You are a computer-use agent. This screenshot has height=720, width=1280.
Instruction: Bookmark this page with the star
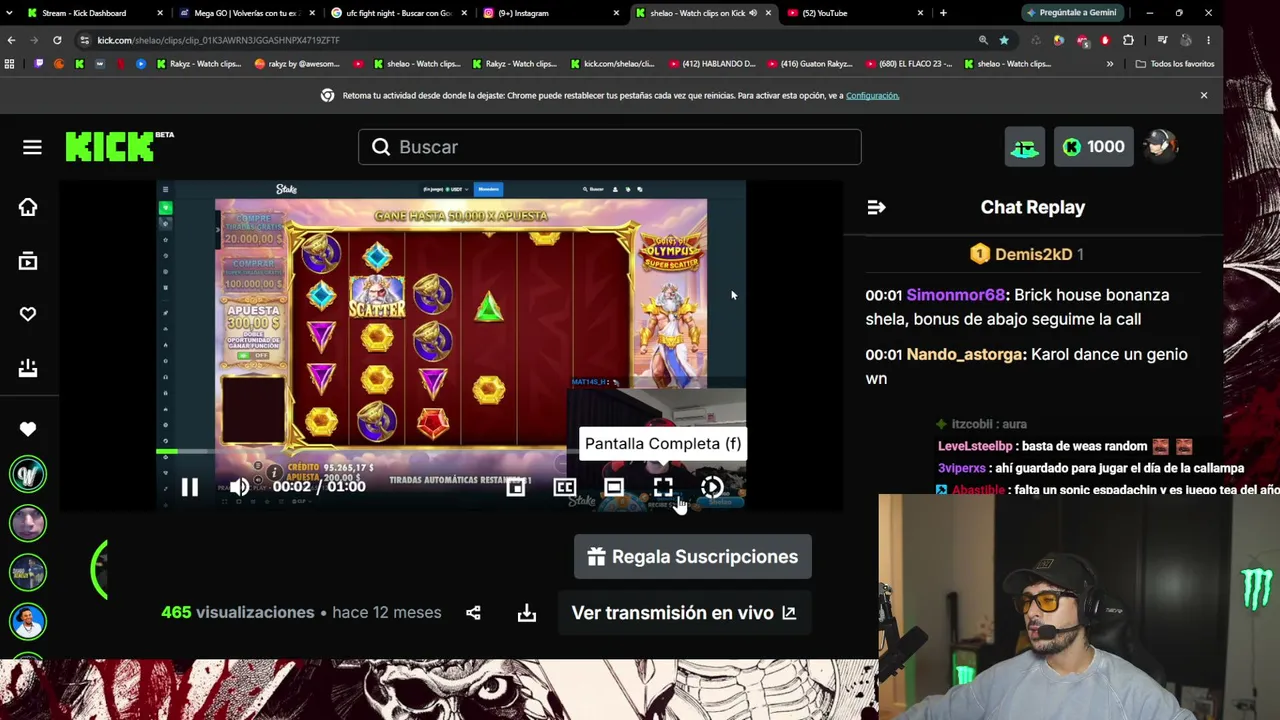1004,40
